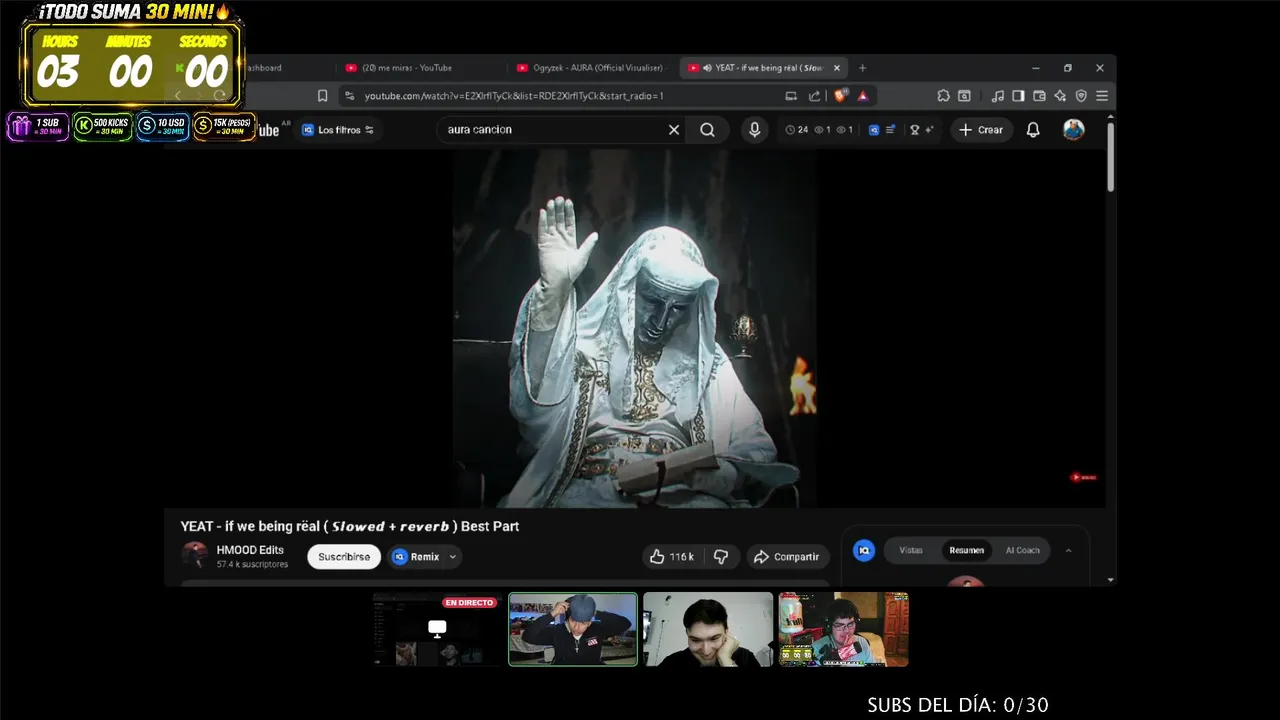Screen dimensions: 1280x720
Task: Dislike the video thumbs down icon
Action: [720, 557]
